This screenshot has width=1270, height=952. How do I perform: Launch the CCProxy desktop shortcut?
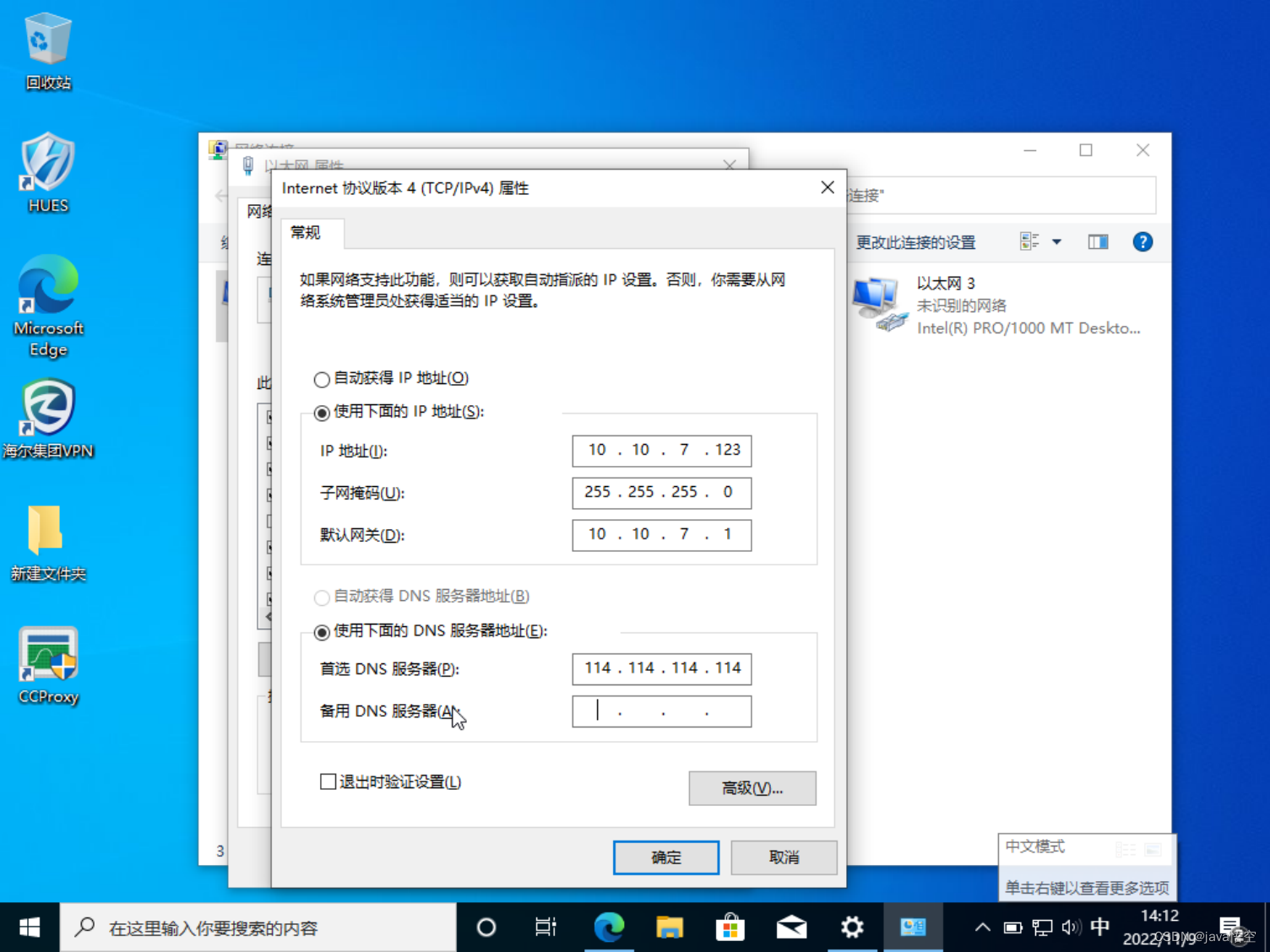pyautogui.click(x=48, y=666)
